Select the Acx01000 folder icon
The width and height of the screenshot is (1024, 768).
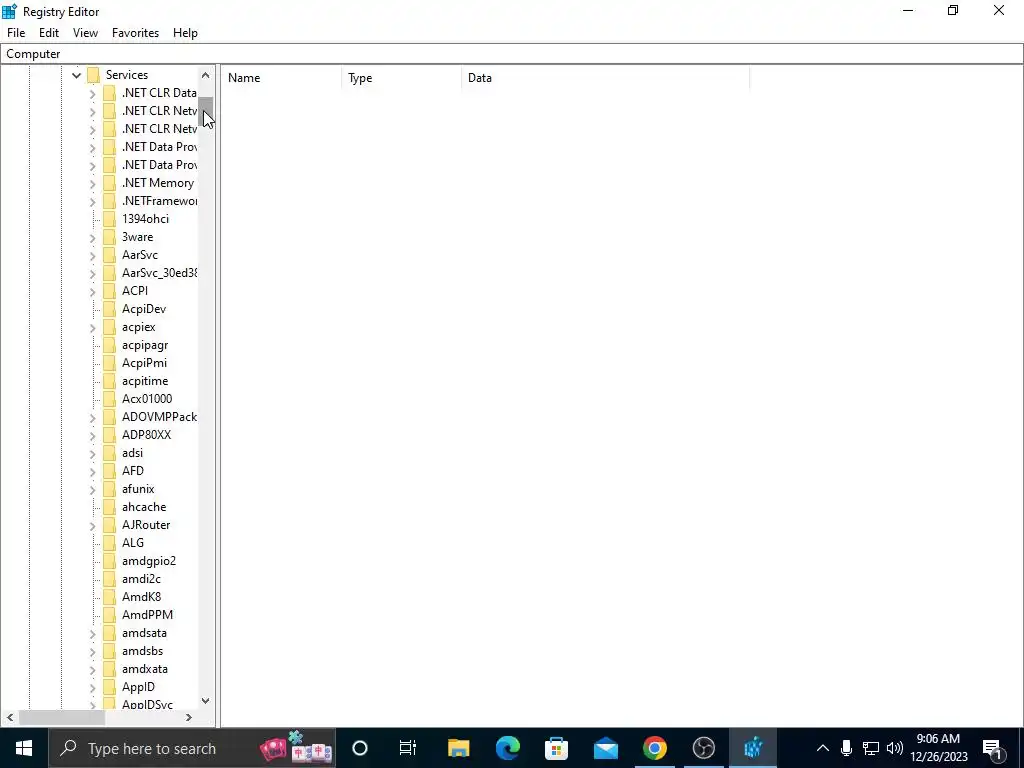[110, 399]
